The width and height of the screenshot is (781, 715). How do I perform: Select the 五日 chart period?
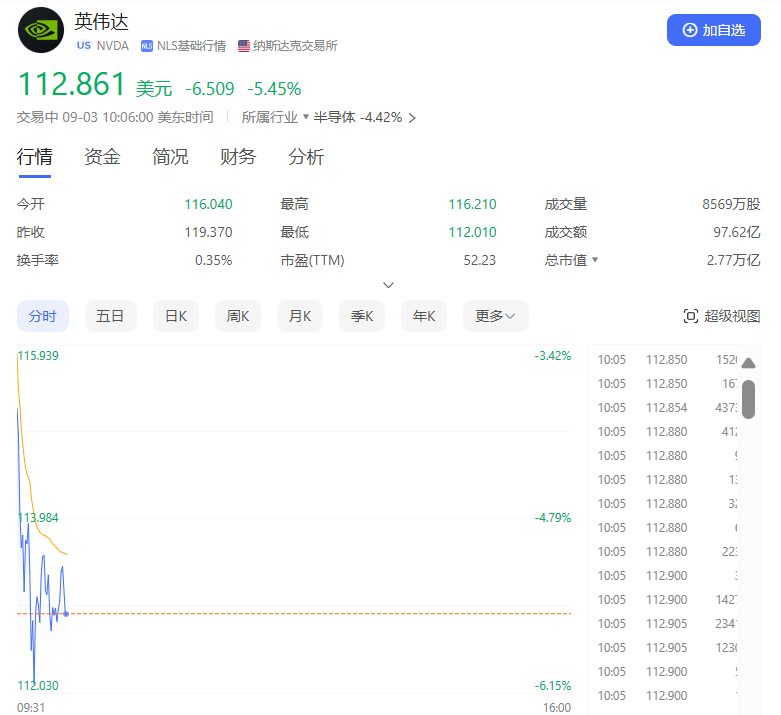pyautogui.click(x=110, y=316)
